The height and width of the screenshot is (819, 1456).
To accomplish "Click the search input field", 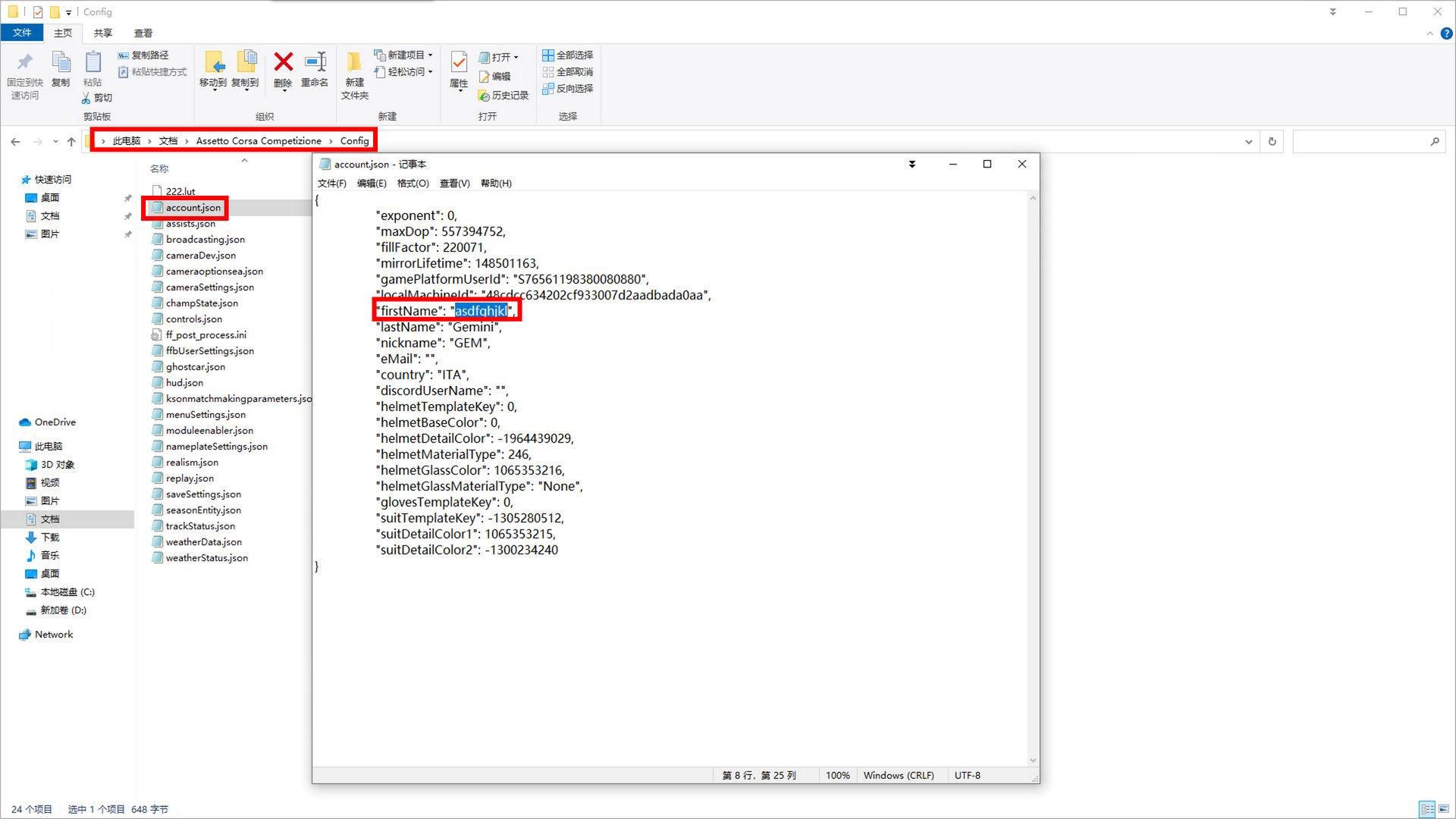I will pos(1361,142).
